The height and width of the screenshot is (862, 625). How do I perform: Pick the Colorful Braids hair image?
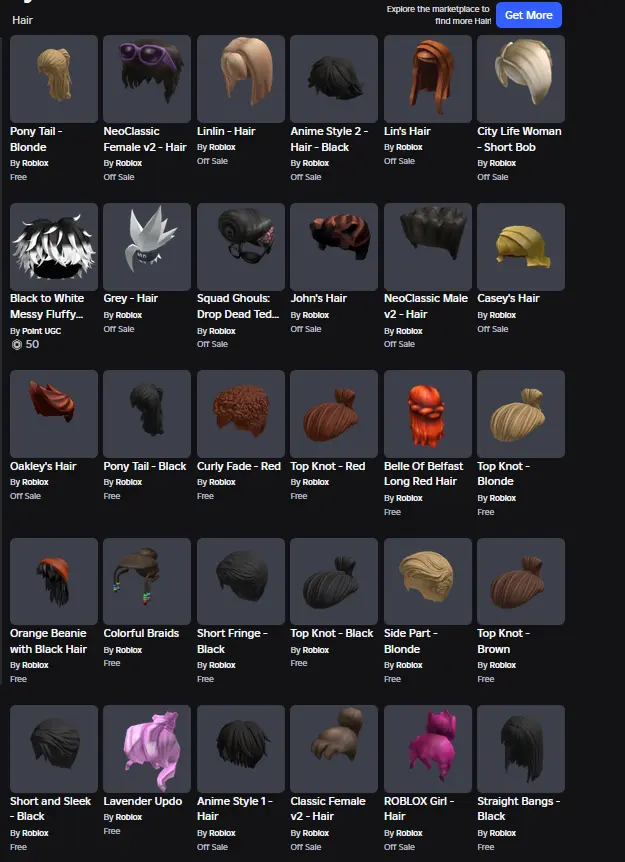(x=147, y=581)
